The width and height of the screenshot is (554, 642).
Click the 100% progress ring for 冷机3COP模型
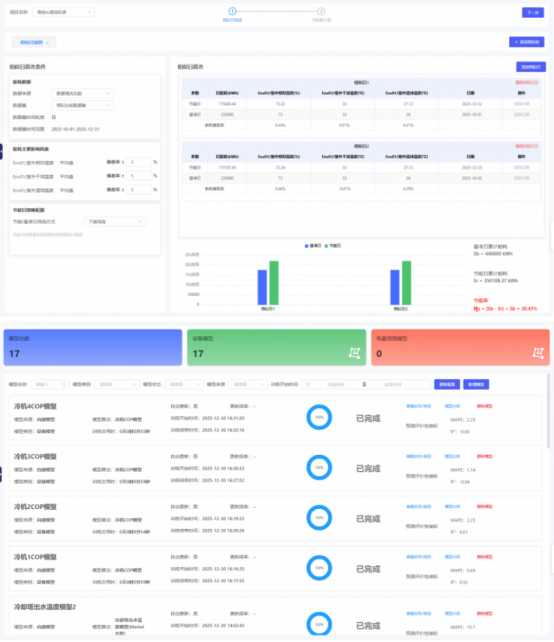click(319, 468)
